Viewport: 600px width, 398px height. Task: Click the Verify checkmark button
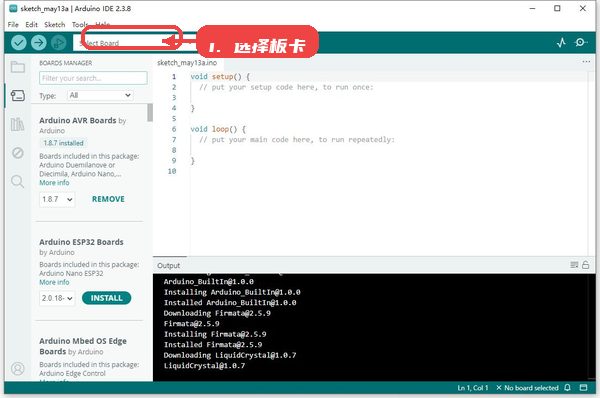click(x=19, y=42)
